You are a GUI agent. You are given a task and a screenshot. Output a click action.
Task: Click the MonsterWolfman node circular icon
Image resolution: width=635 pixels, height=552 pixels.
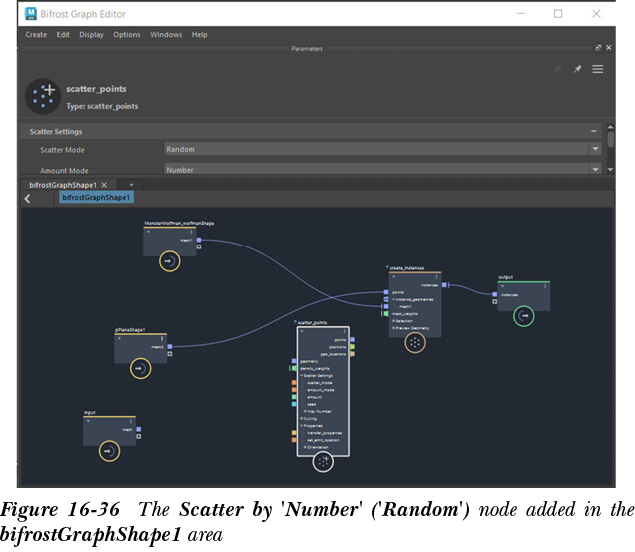[169, 261]
